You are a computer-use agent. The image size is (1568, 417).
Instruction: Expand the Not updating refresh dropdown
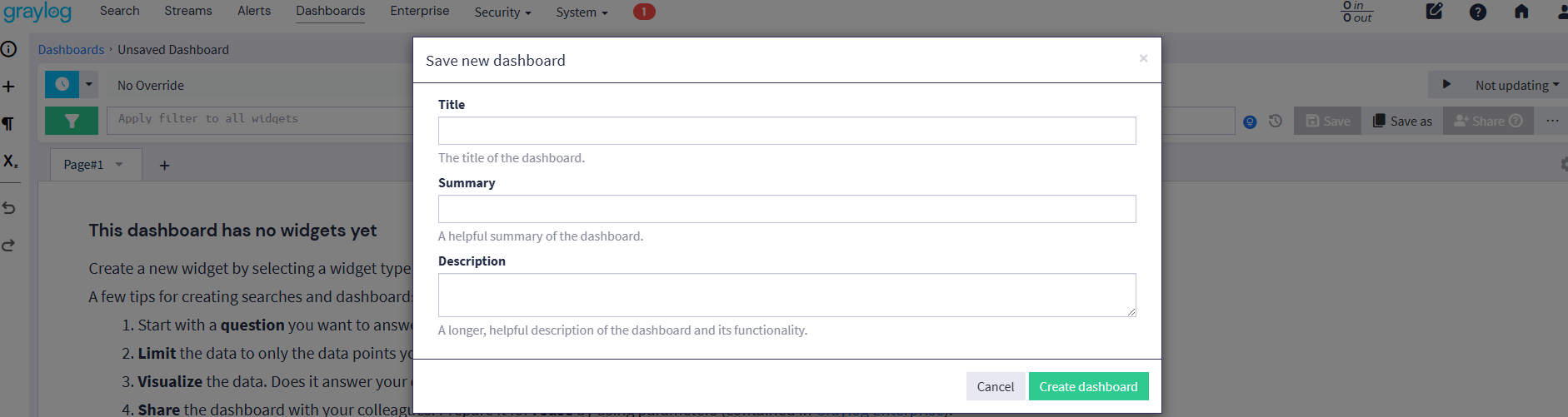(x=1516, y=85)
